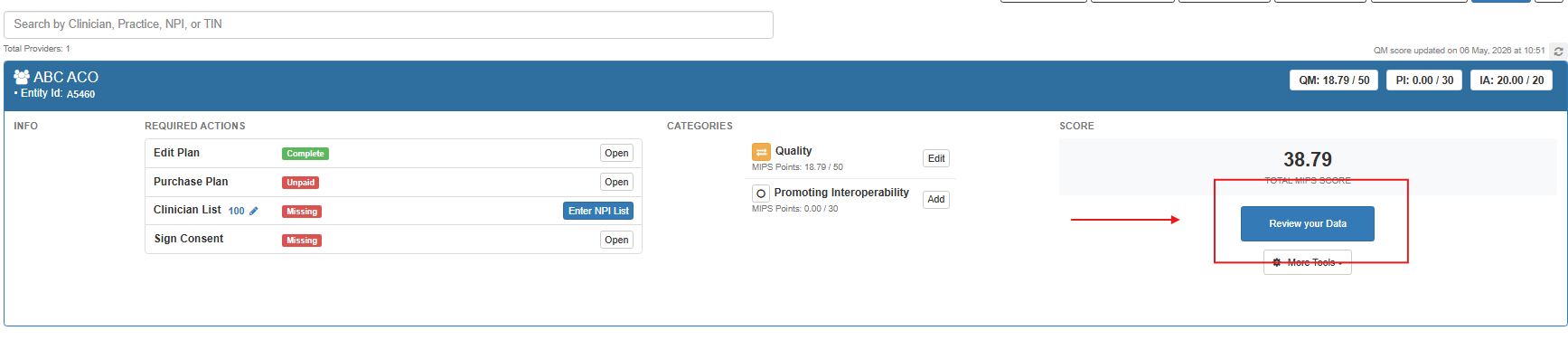The image size is (1568, 340).
Task: Click MIPS Points: 0.00 / 30 text
Action: 794,209
